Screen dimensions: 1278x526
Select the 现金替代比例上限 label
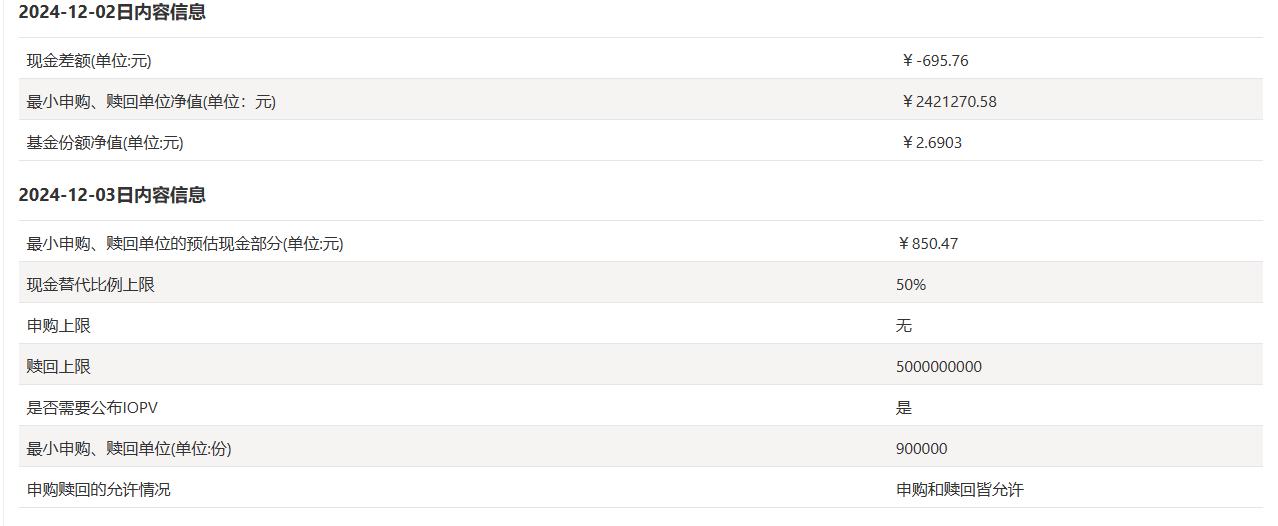[x=91, y=285]
